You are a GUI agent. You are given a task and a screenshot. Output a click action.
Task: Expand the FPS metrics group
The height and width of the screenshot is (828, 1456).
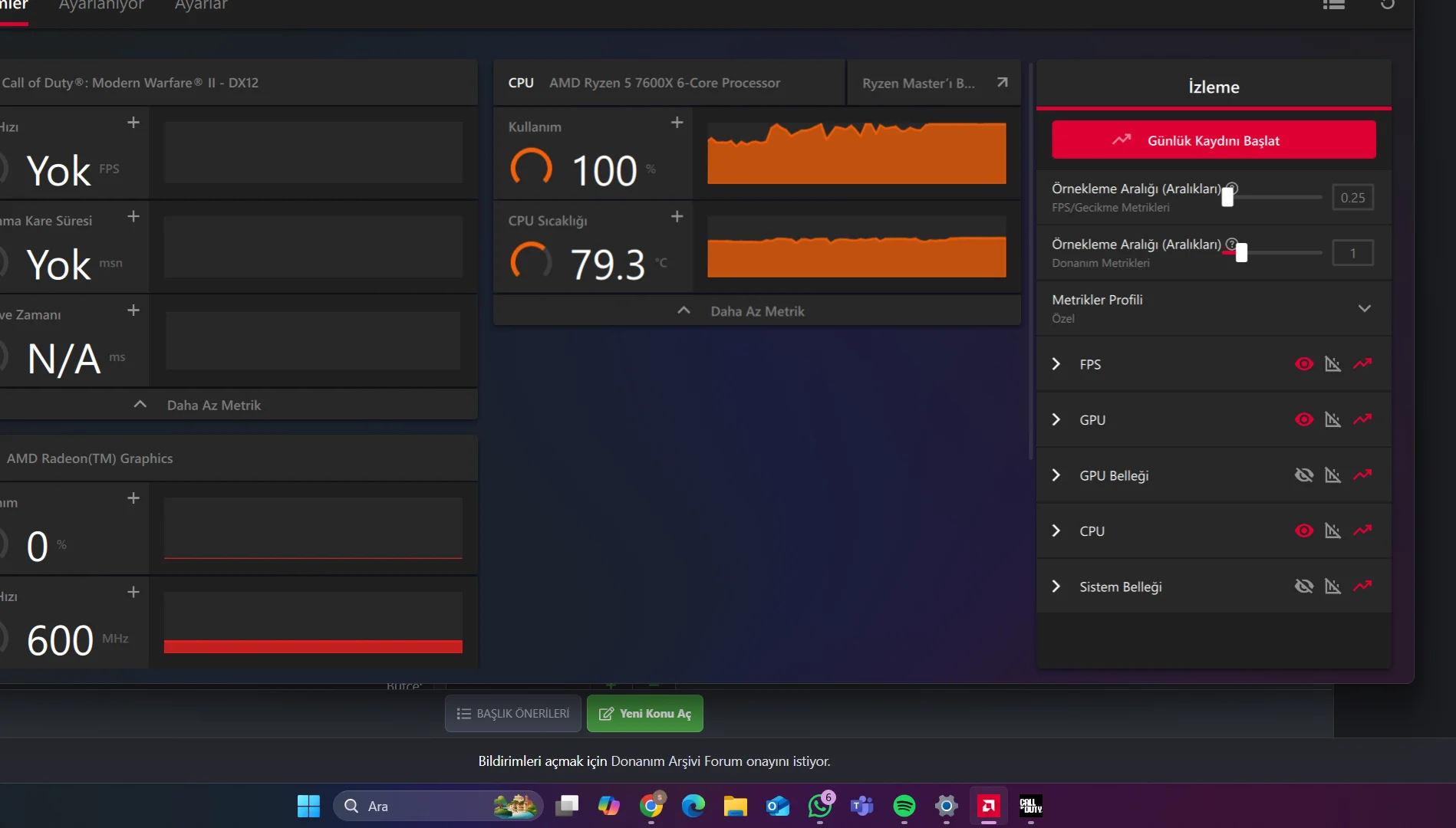(1056, 364)
